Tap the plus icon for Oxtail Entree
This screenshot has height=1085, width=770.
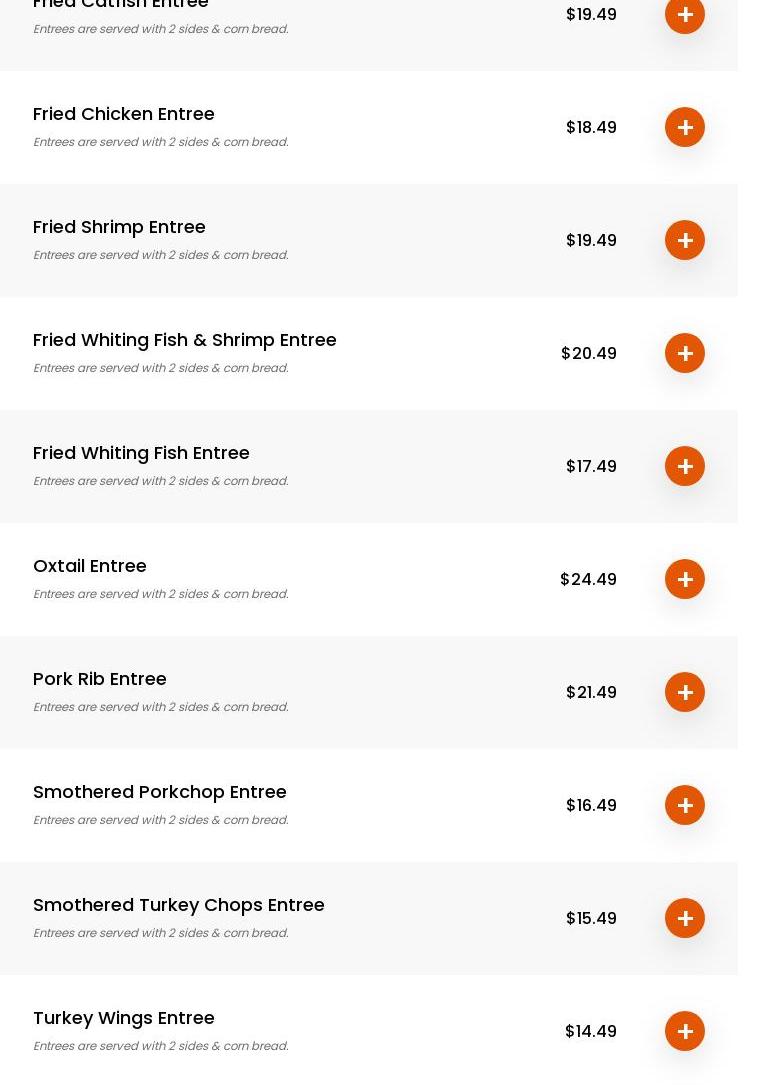[x=685, y=579]
